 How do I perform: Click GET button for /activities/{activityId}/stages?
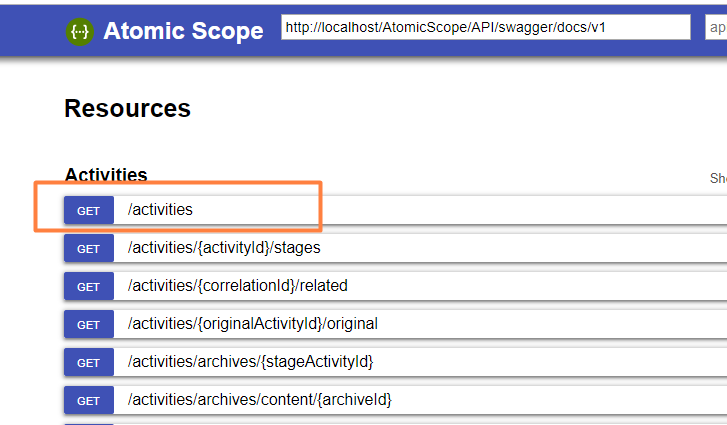pos(89,248)
